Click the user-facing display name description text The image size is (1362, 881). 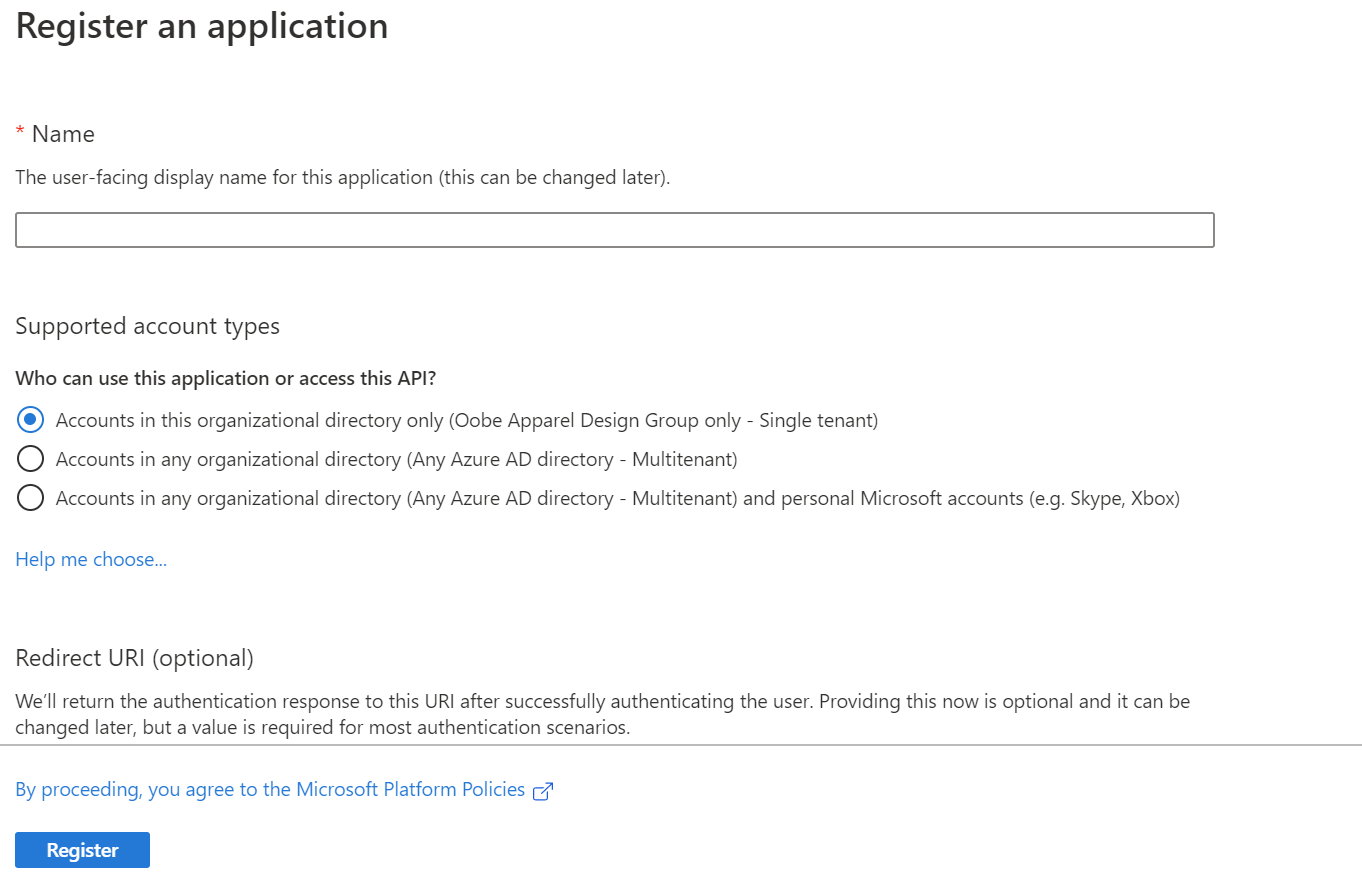click(x=343, y=178)
